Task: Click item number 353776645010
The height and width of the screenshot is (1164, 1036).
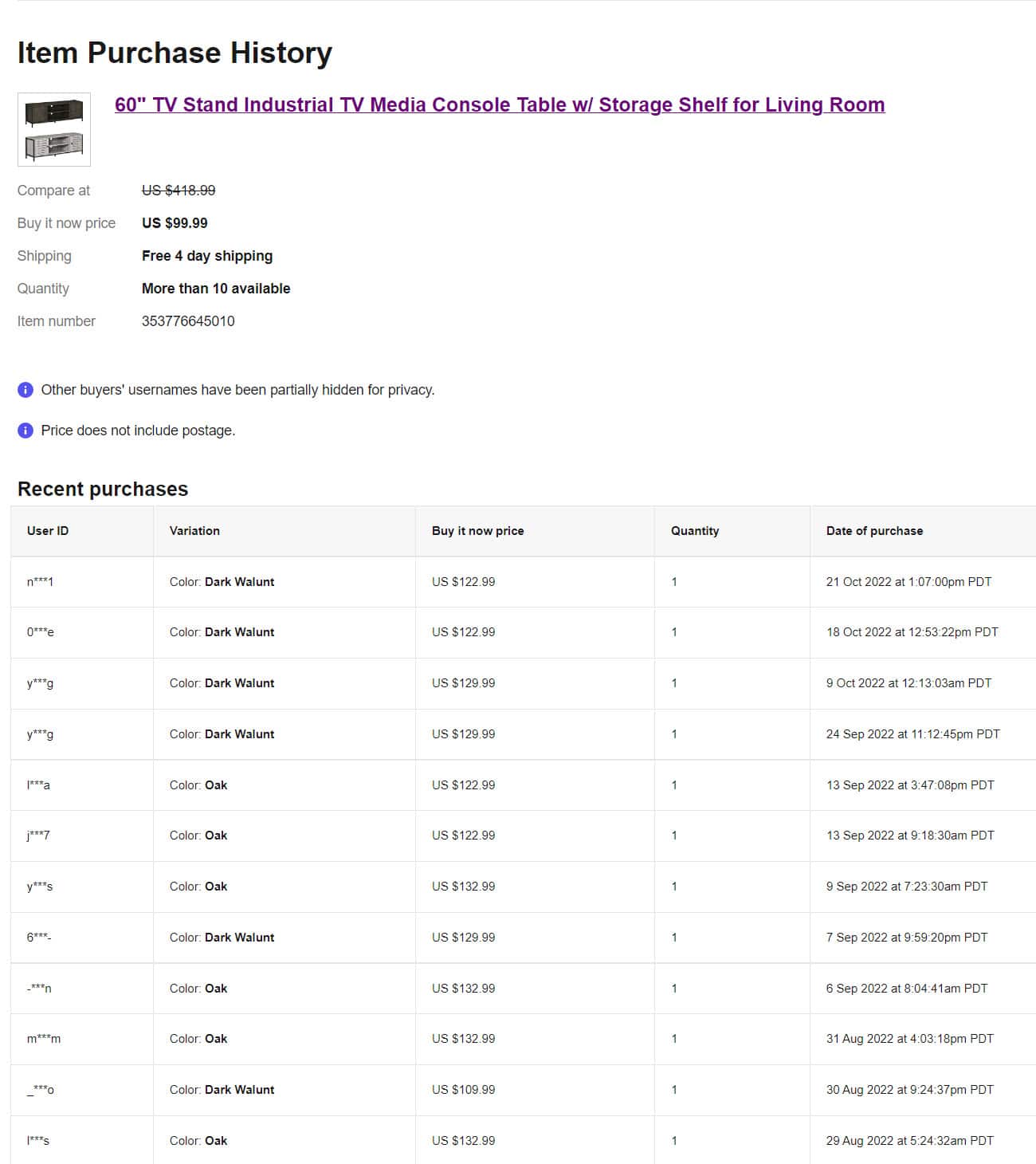Action: click(x=188, y=321)
